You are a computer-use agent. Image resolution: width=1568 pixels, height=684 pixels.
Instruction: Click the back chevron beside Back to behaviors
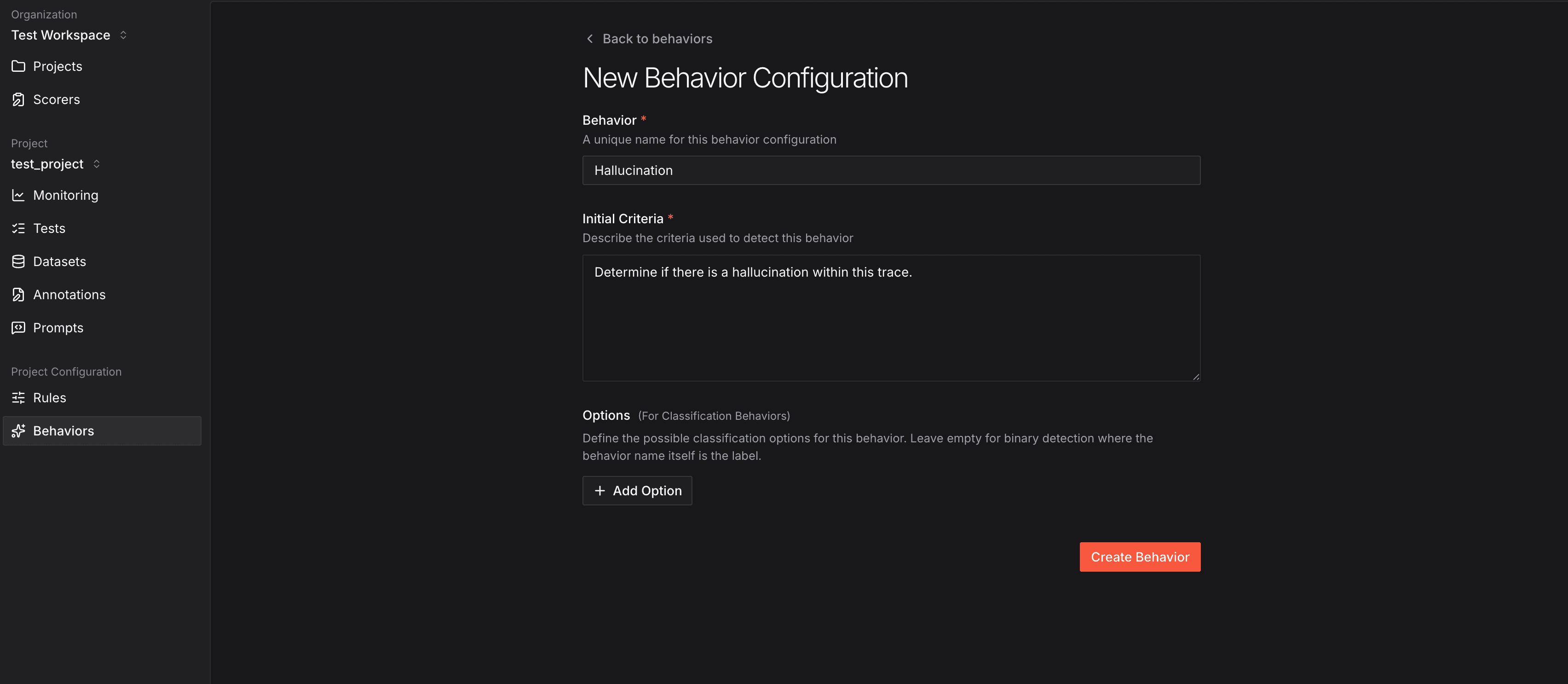[x=589, y=38]
